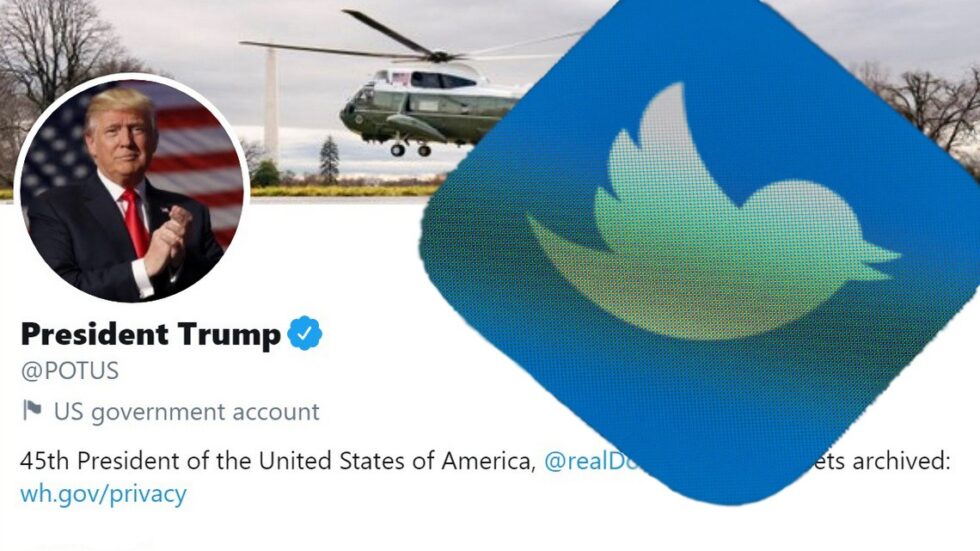Click the helicopter in the header banner
Screen dimensions: 980x551
coord(431,109)
